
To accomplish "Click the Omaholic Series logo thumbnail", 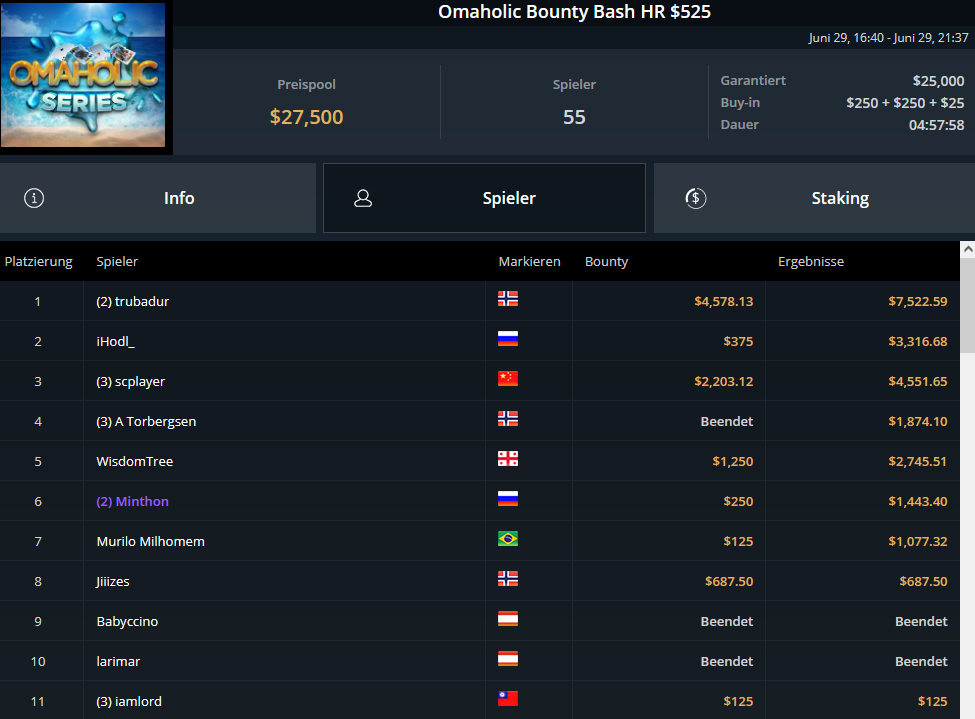I will (x=83, y=75).
